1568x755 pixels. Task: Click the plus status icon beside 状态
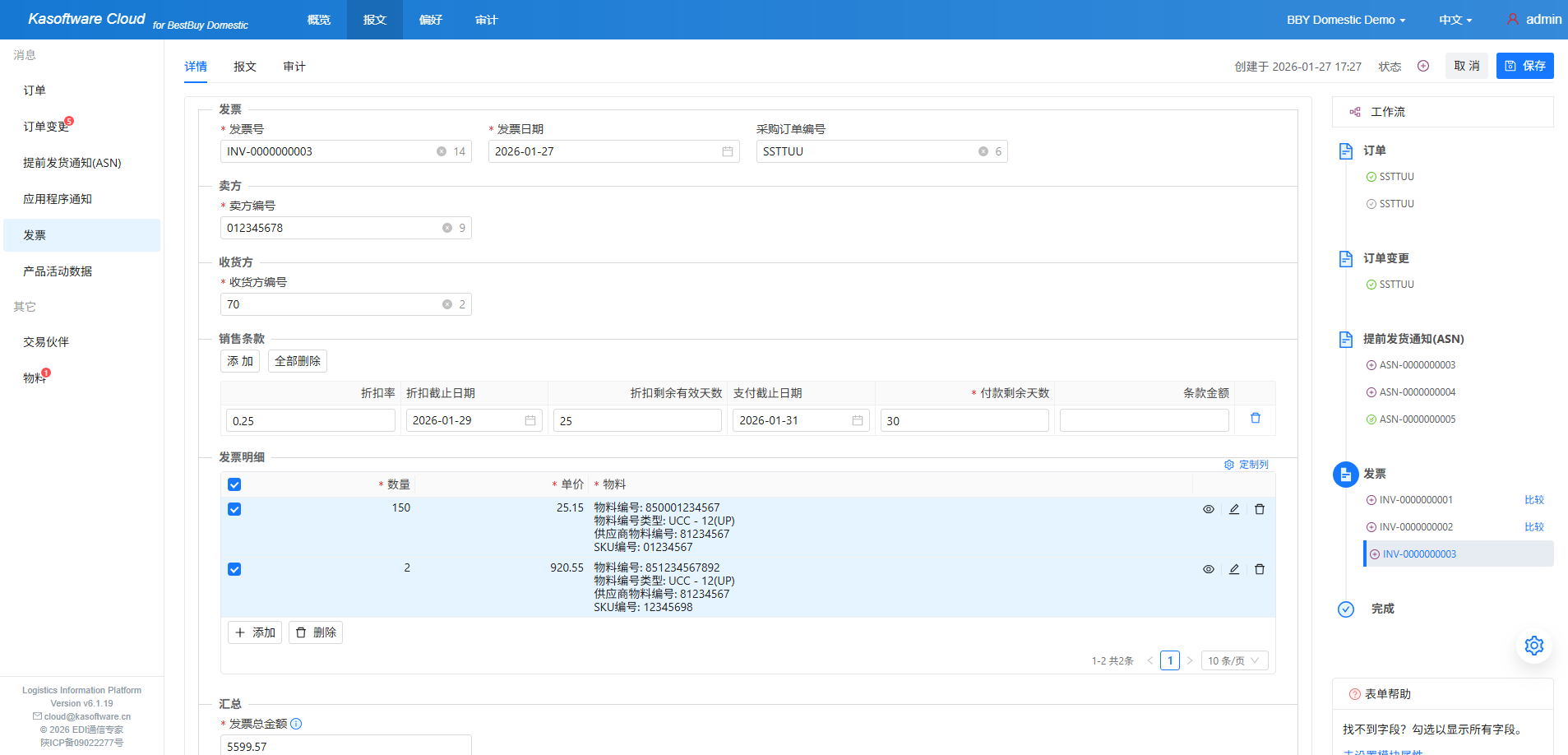[1423, 66]
